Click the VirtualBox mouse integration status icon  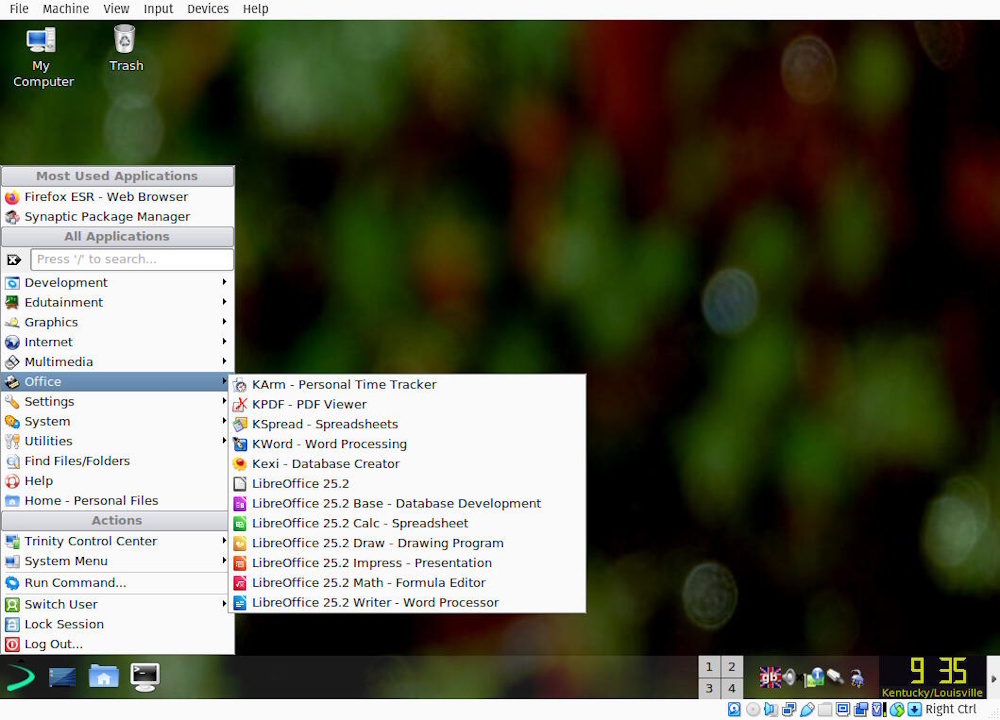[897, 709]
